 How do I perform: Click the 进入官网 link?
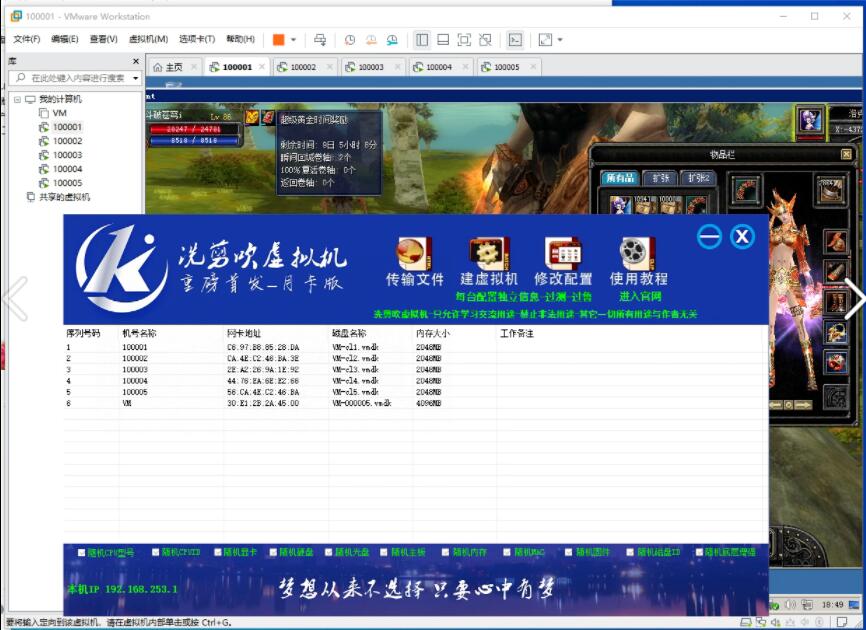point(640,297)
